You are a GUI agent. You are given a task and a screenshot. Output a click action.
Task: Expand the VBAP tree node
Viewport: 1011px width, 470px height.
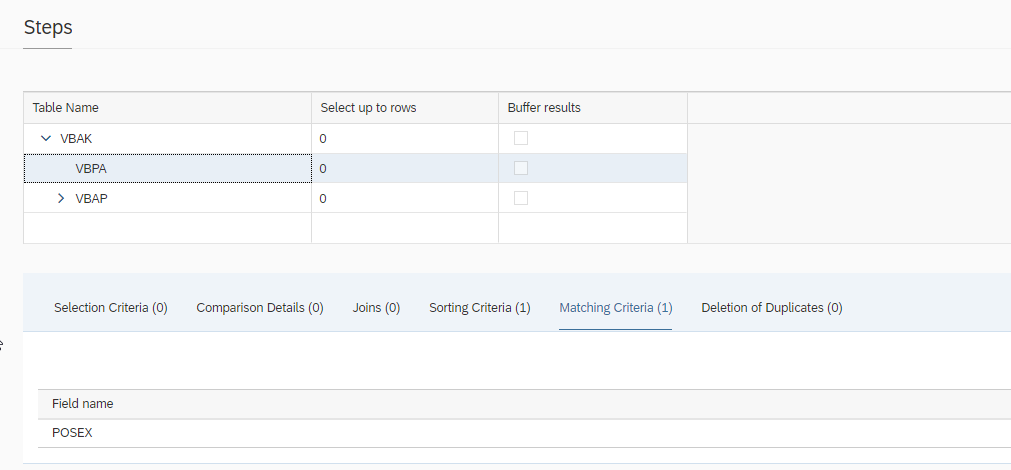[x=61, y=199]
